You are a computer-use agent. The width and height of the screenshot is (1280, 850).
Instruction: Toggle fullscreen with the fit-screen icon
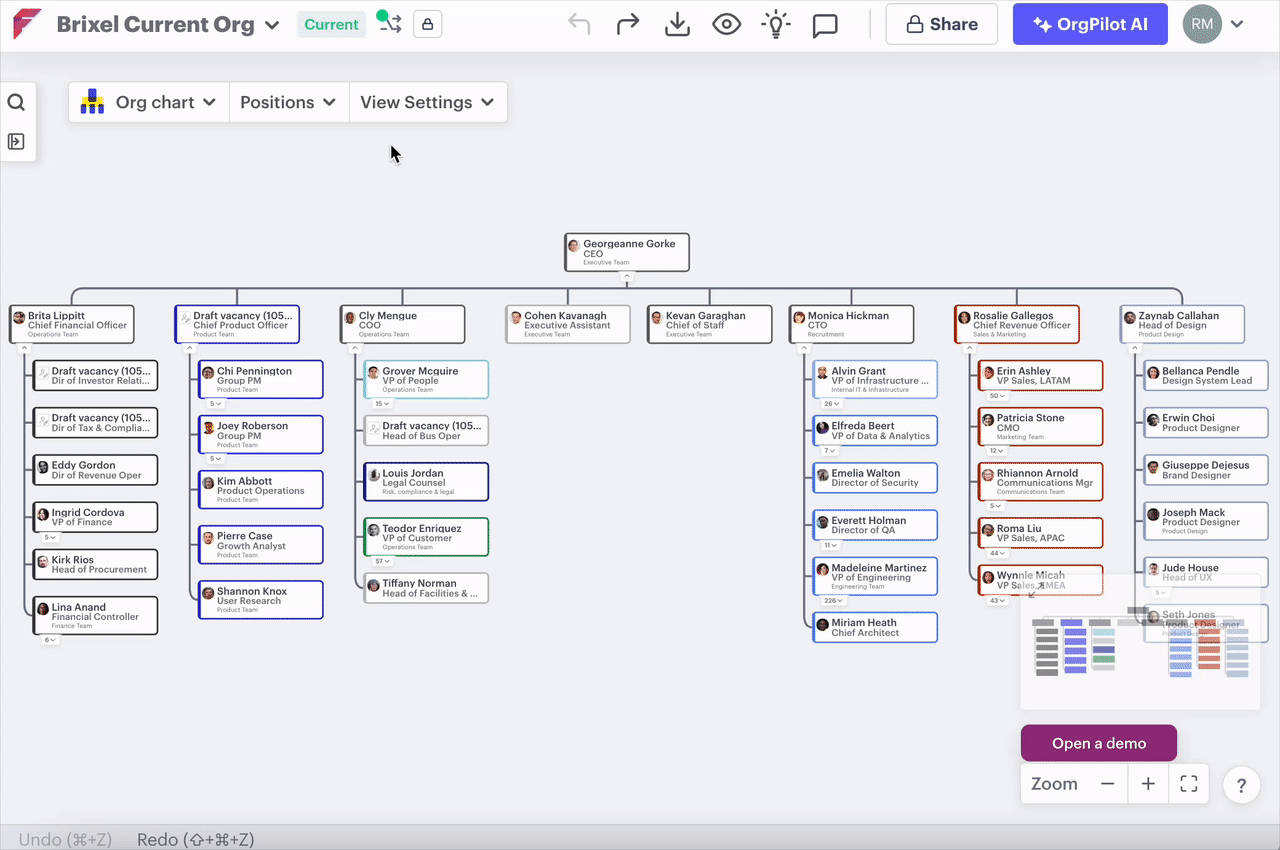coord(1188,784)
